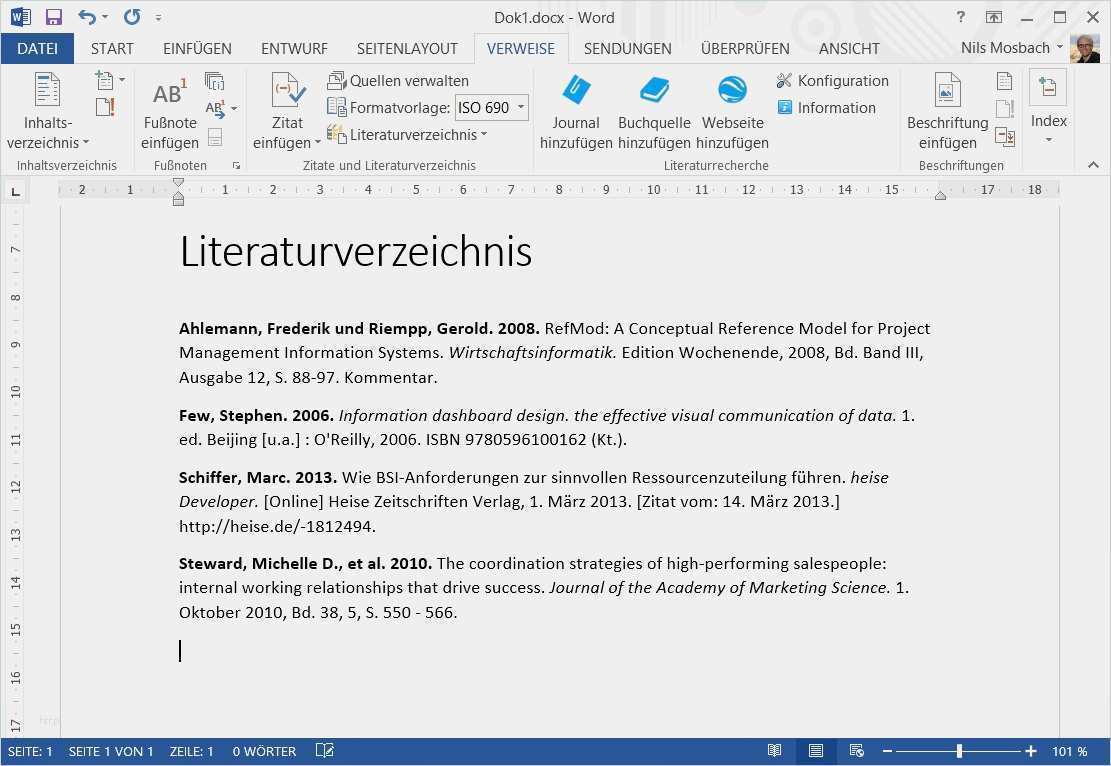Collapse the ribbon with the chevron
The image size is (1111, 766).
1093,164
